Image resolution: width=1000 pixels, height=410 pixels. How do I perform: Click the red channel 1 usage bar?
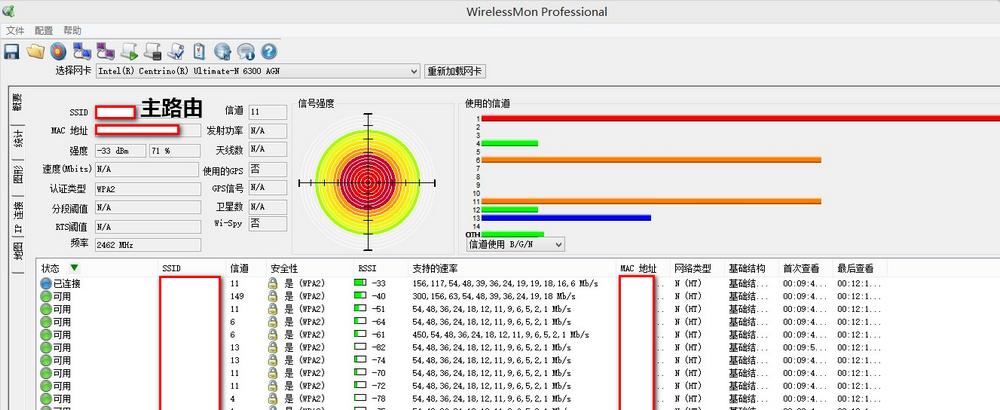pos(740,118)
